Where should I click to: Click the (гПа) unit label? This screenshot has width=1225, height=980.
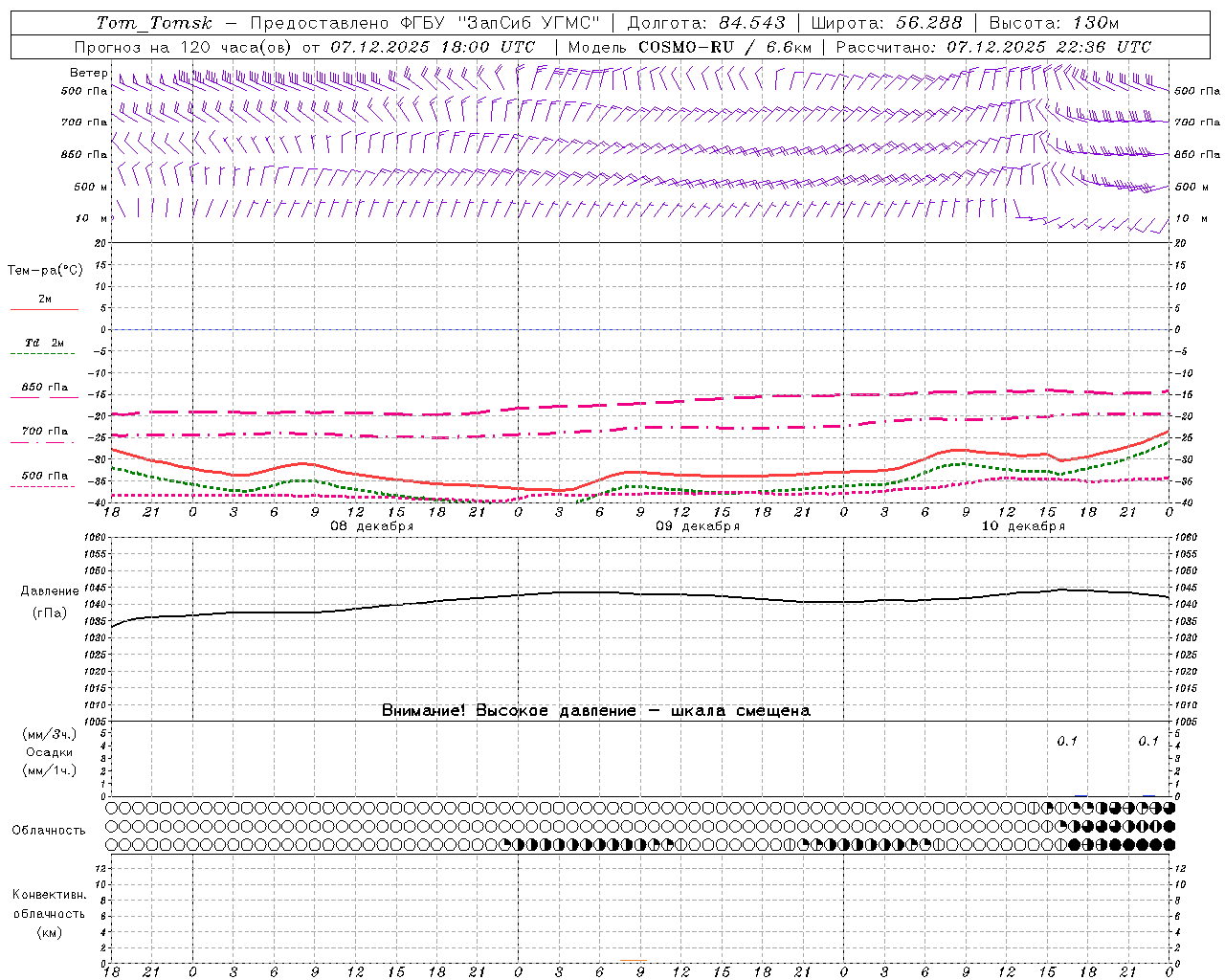coord(50,613)
